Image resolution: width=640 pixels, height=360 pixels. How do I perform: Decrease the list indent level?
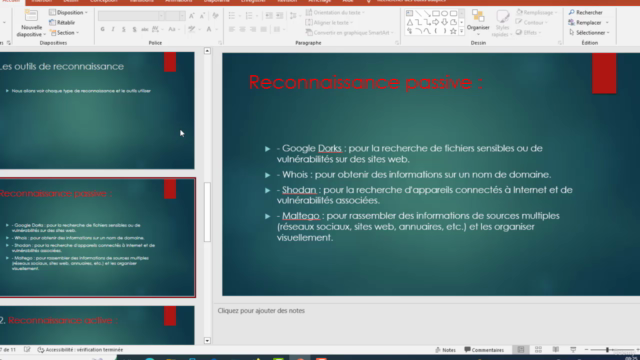point(269,16)
